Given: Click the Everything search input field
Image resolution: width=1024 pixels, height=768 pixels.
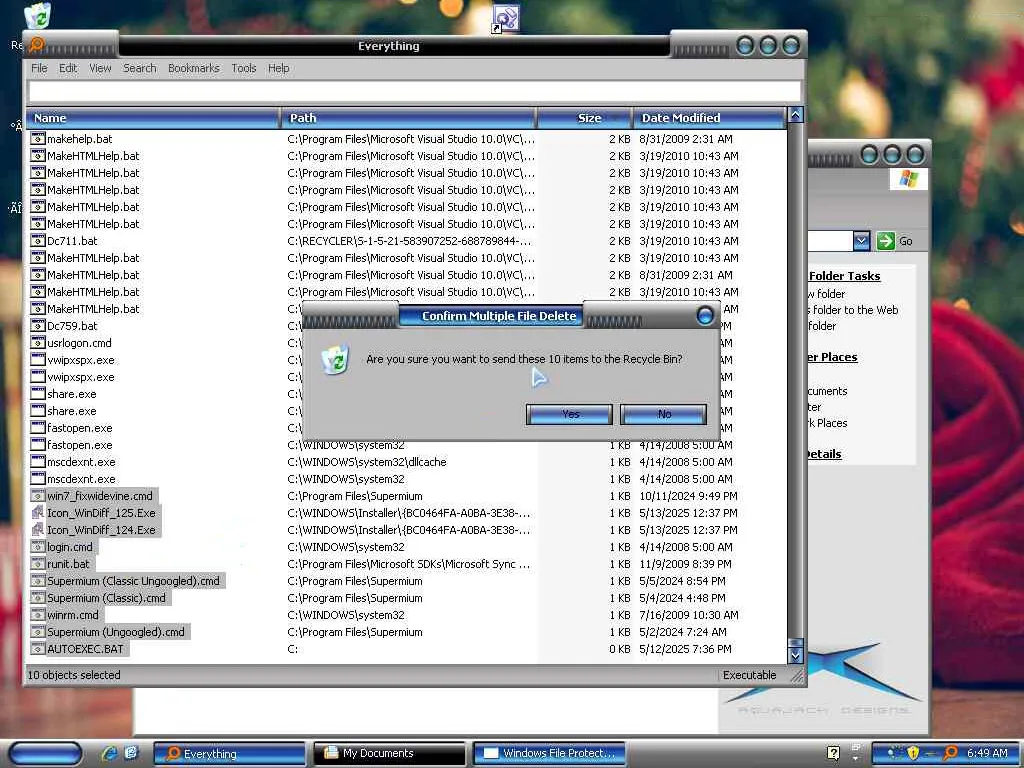Looking at the screenshot, I should point(414,91).
